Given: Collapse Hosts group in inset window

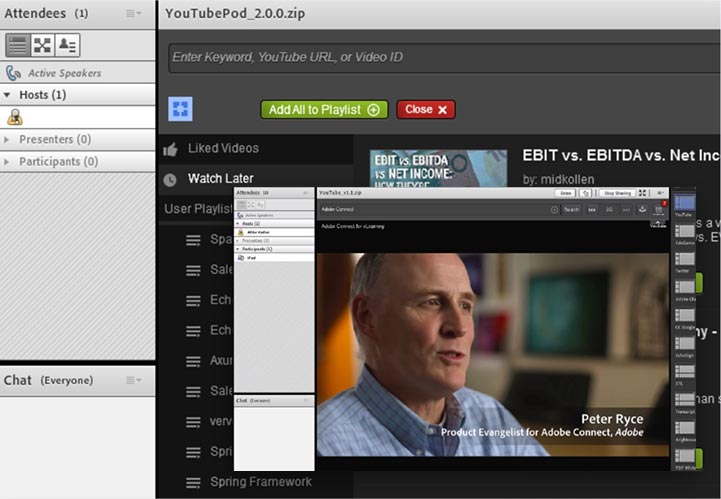Looking at the screenshot, I should [x=238, y=224].
